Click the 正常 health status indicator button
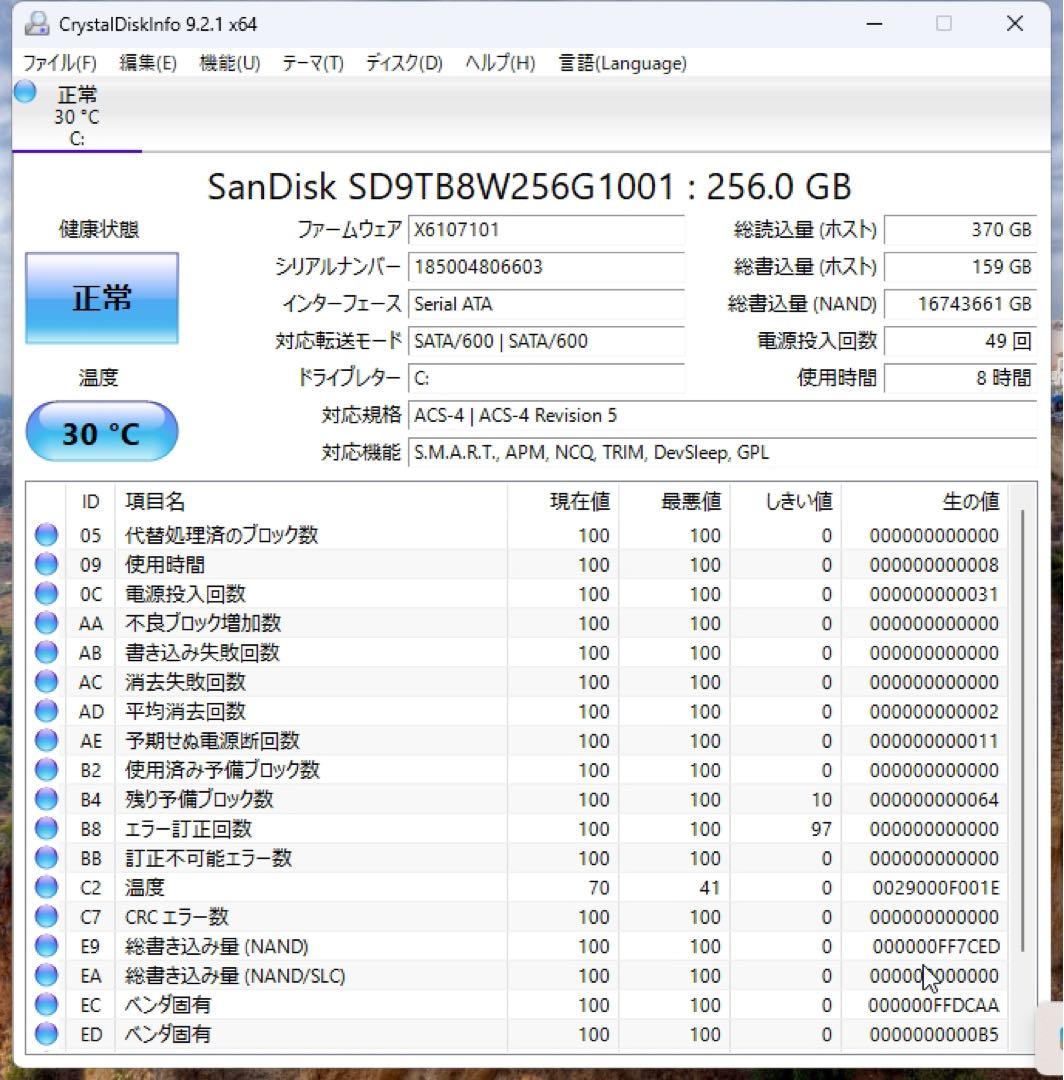Image resolution: width=1064 pixels, height=1080 pixels. 101,300
